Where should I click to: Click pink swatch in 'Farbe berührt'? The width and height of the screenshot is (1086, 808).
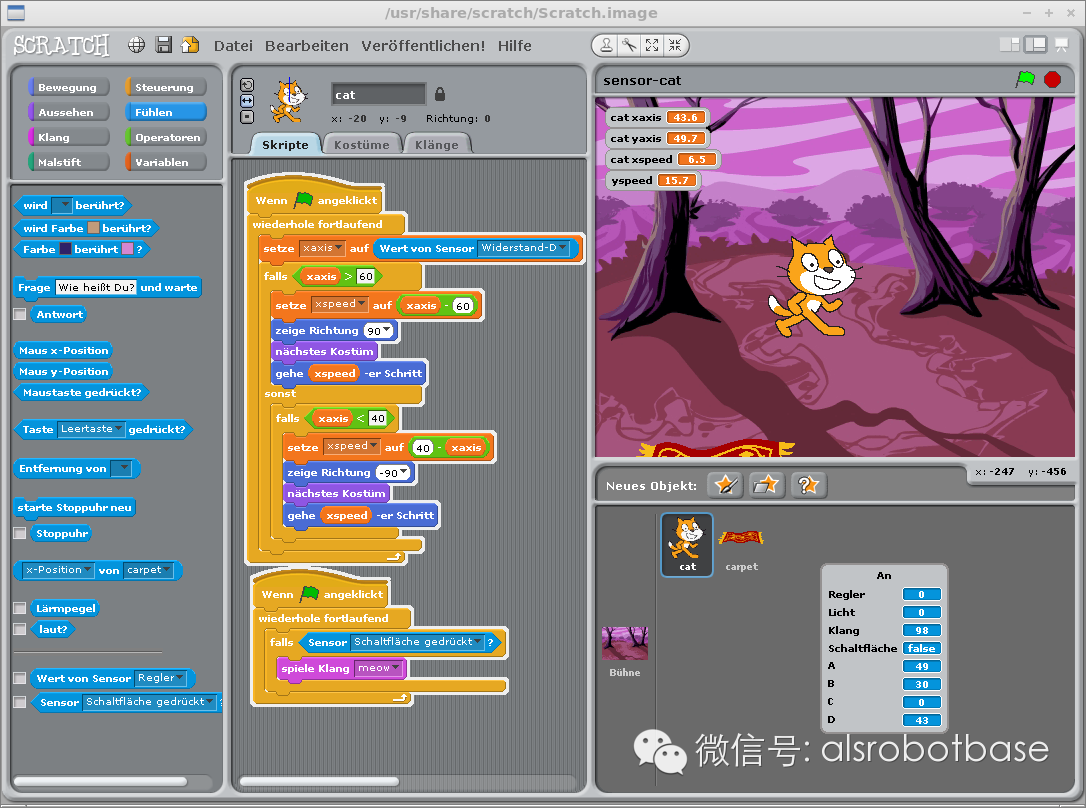click(x=127, y=249)
